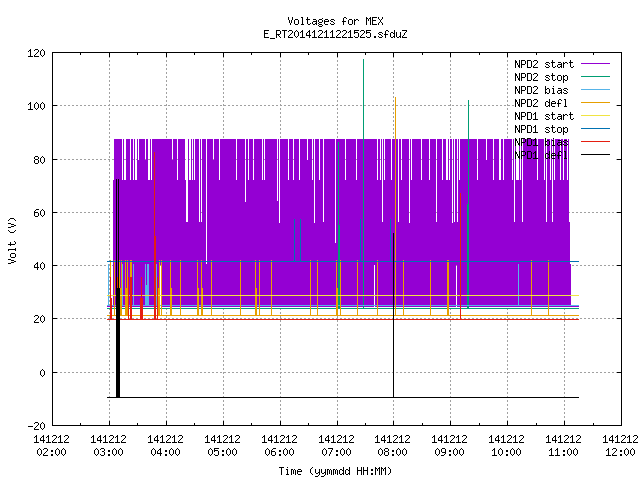Viewport: 640px width, 480px height.
Task: Click the y-axis tick value 120
Action: [x=36, y=53]
